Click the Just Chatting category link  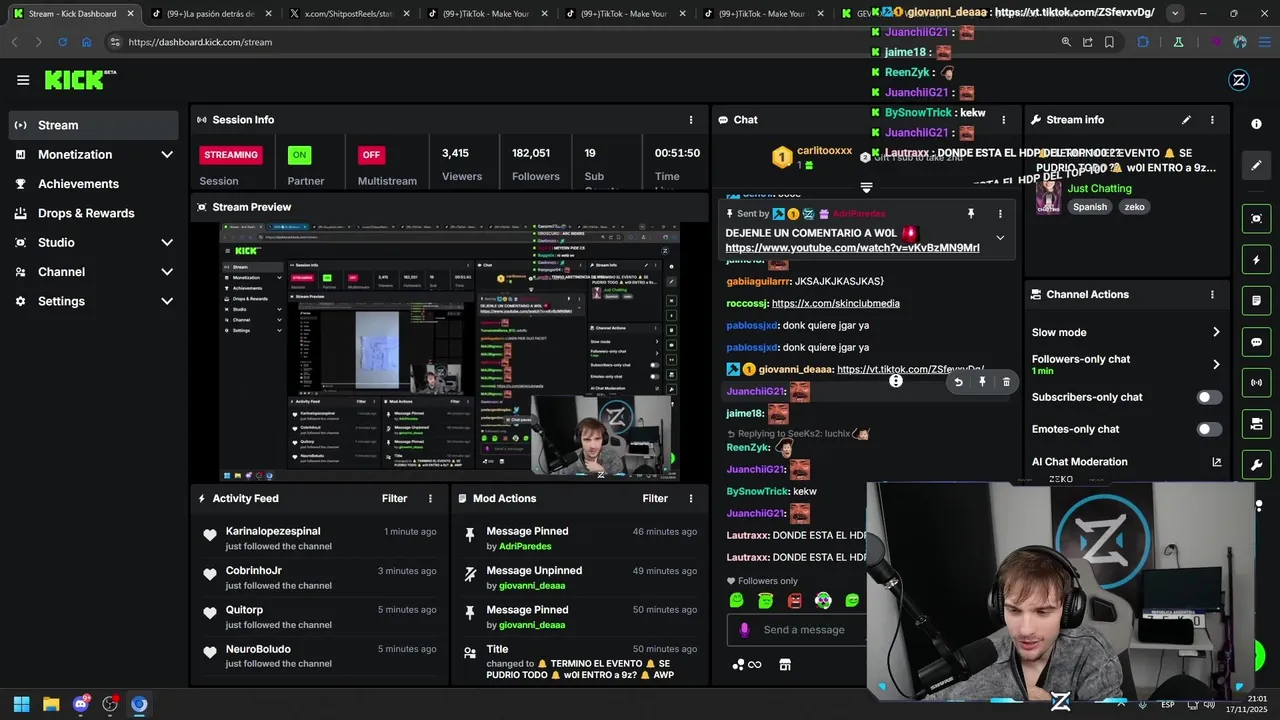pos(1099,188)
